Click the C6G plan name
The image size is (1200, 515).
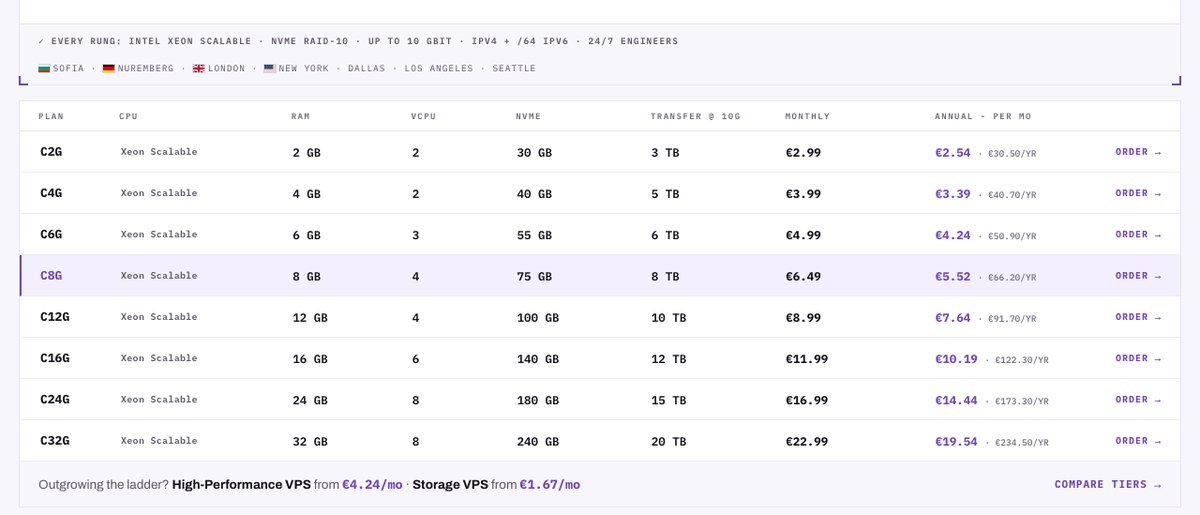51,235
